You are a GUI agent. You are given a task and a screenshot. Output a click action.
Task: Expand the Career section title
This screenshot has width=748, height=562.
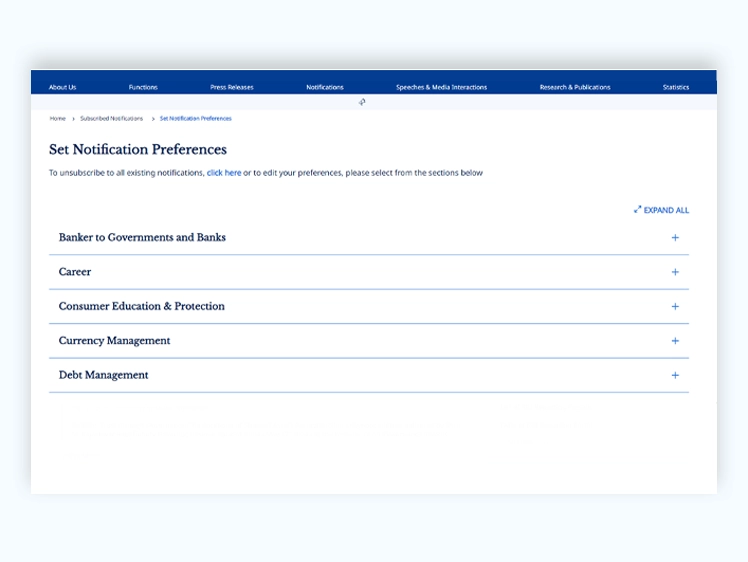point(75,271)
